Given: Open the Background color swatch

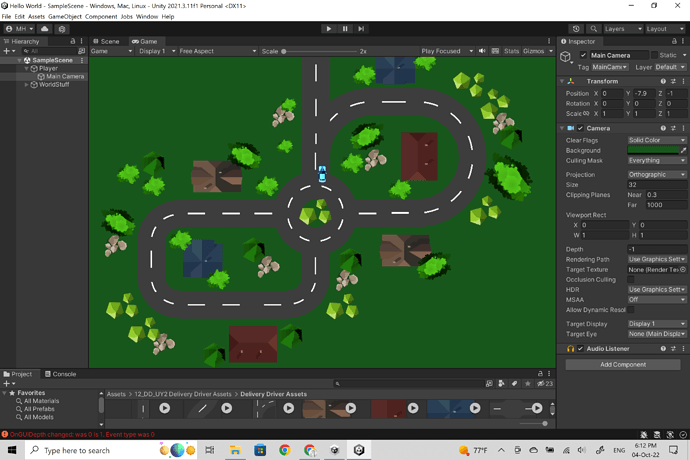Looking at the screenshot, I should coord(653,151).
